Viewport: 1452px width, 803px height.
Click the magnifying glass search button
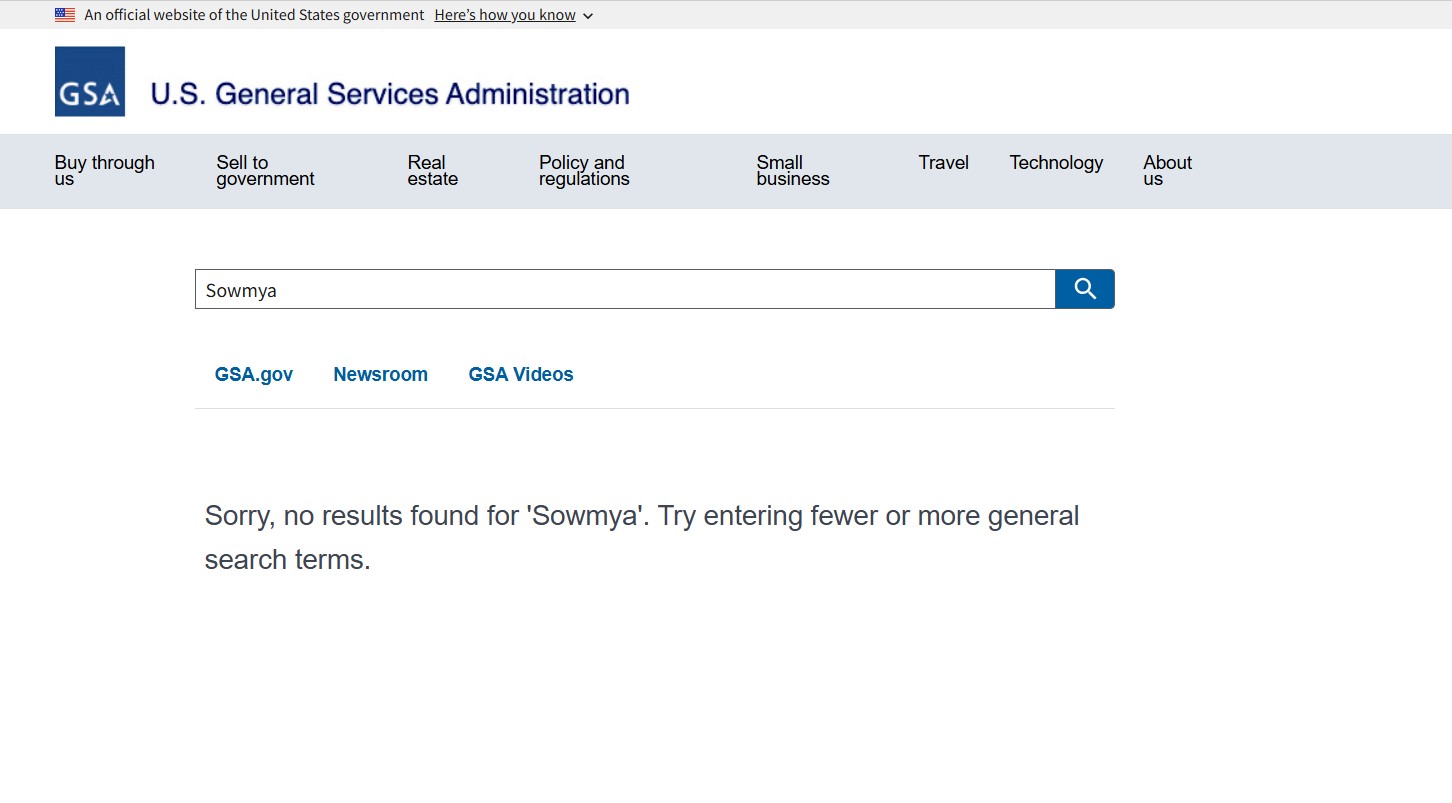pyautogui.click(x=1085, y=289)
